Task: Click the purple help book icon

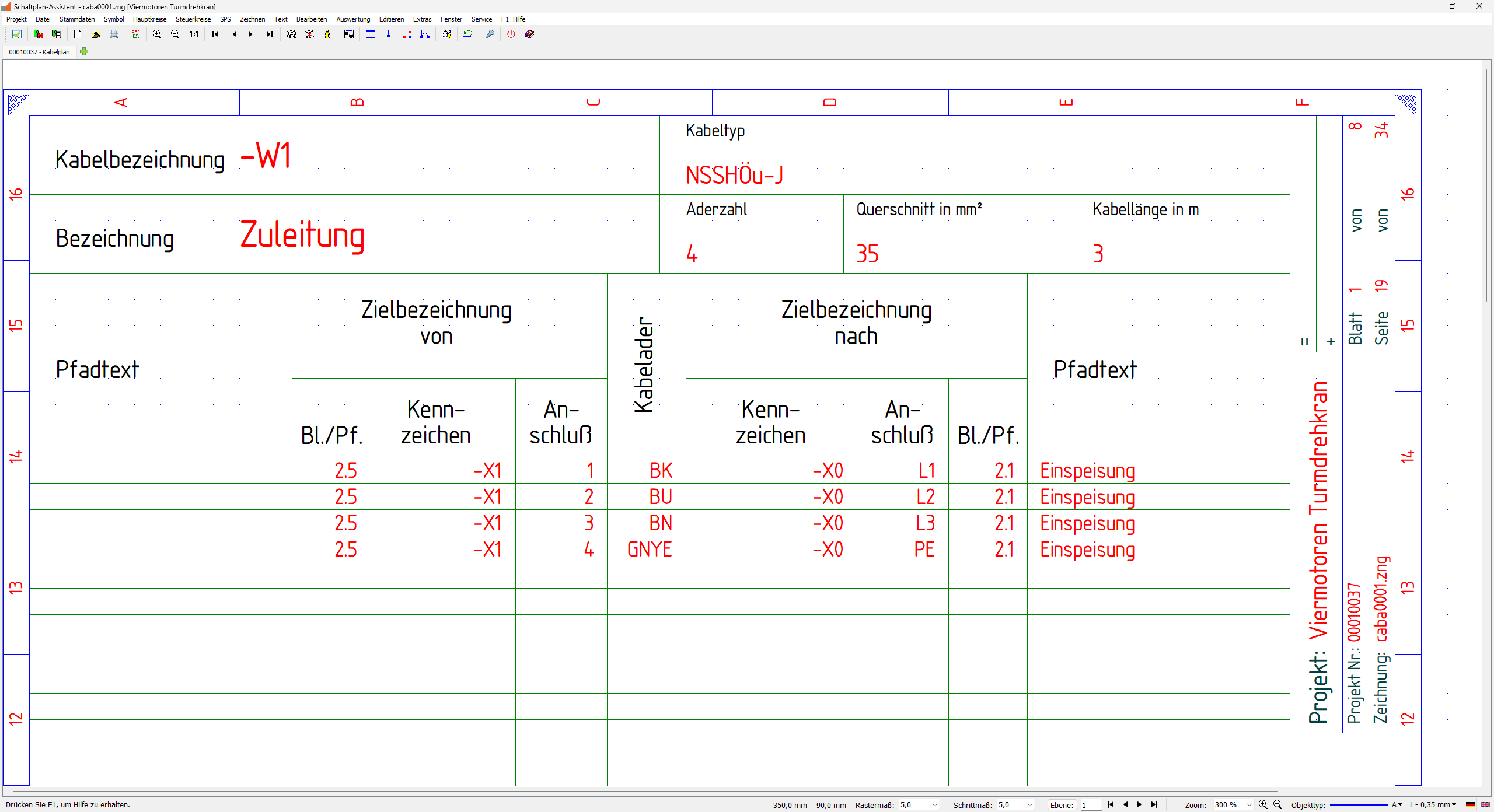Action: pos(529,34)
